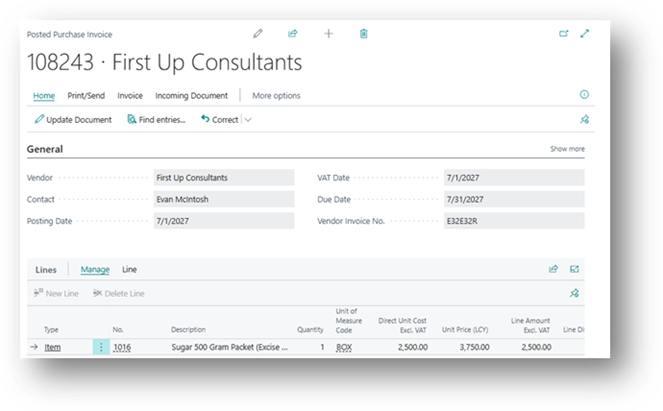Click the plus icon to create new
This screenshot has width=663, height=411.
[x=329, y=34]
